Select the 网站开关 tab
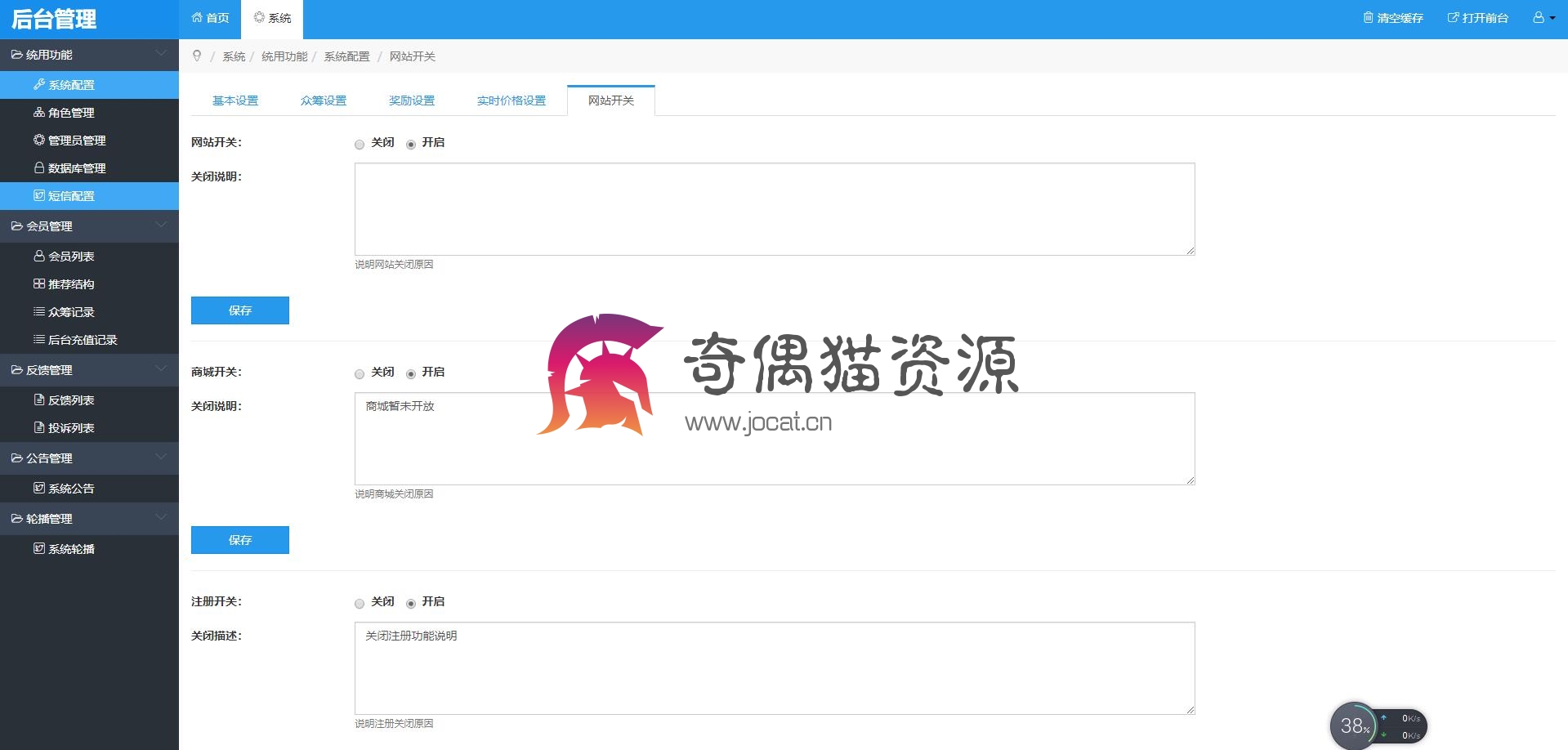This screenshot has width=1568, height=750. tap(611, 100)
